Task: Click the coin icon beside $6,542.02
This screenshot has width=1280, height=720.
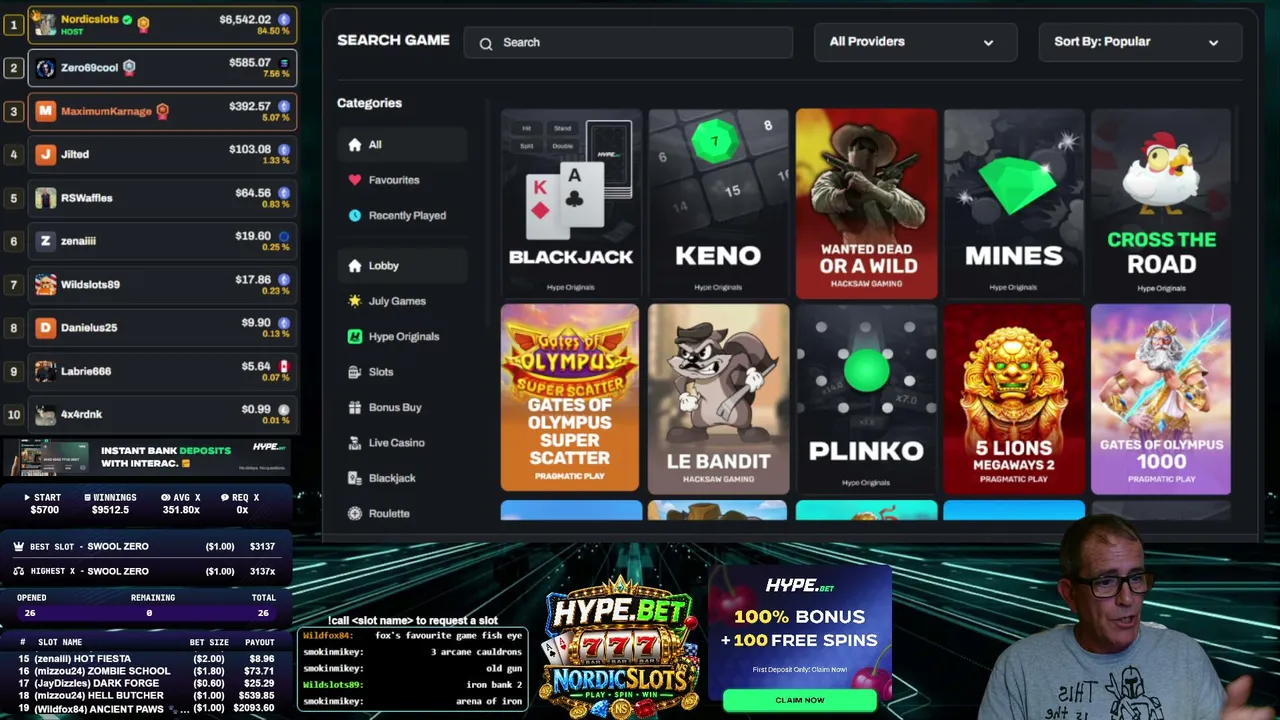Action: [x=284, y=19]
